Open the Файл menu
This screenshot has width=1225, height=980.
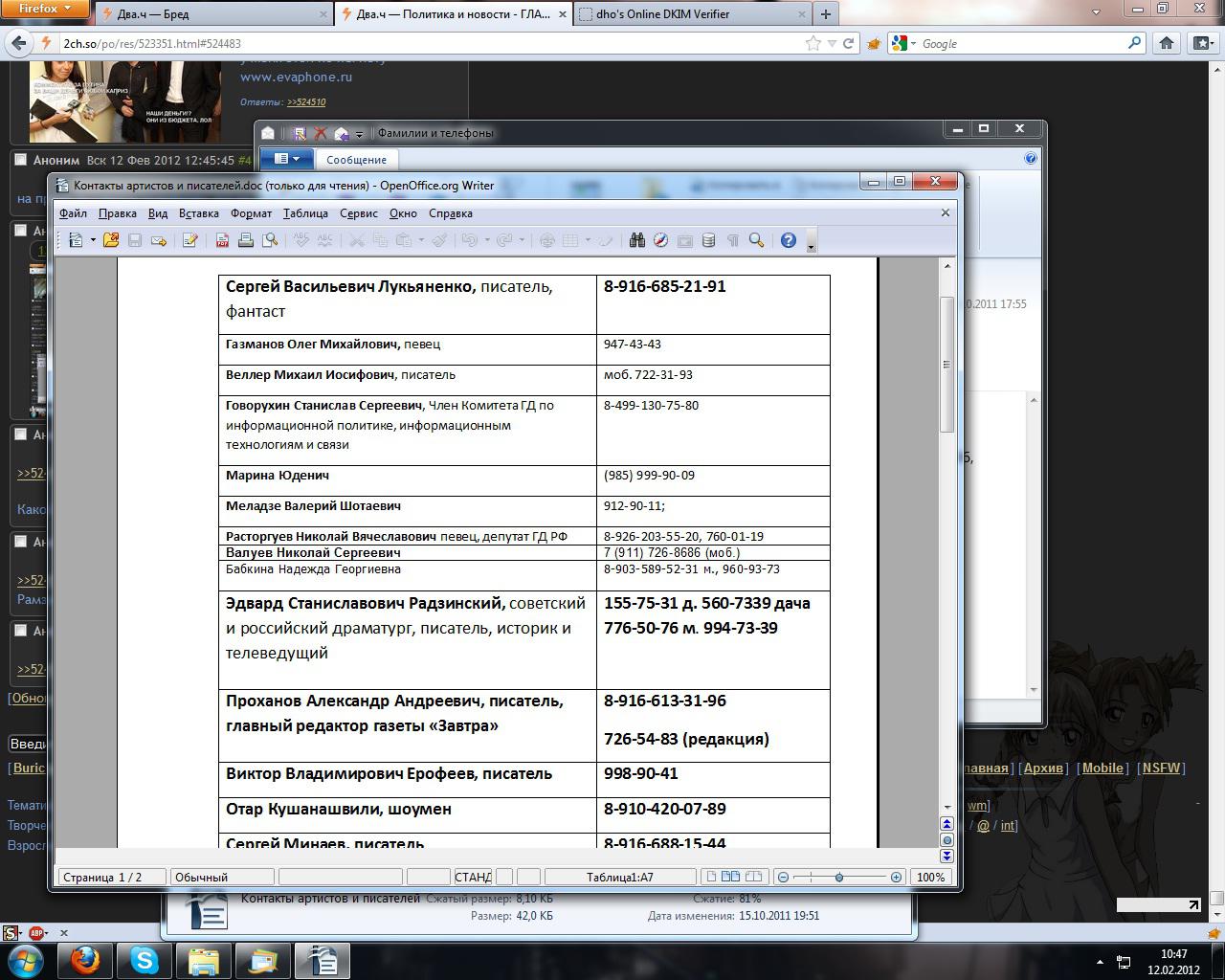point(73,213)
